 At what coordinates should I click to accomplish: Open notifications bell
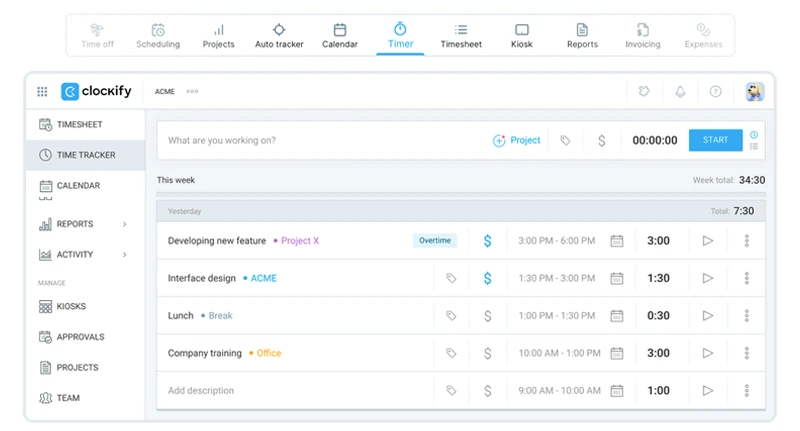[x=680, y=92]
